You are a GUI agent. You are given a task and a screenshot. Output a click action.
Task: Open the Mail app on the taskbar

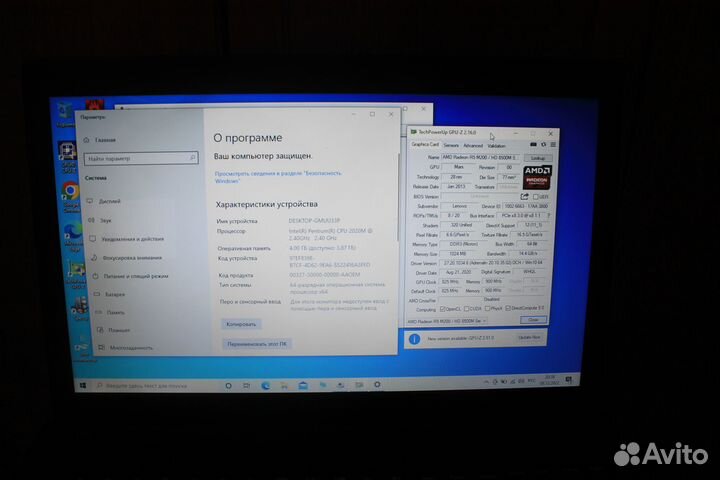(x=303, y=385)
